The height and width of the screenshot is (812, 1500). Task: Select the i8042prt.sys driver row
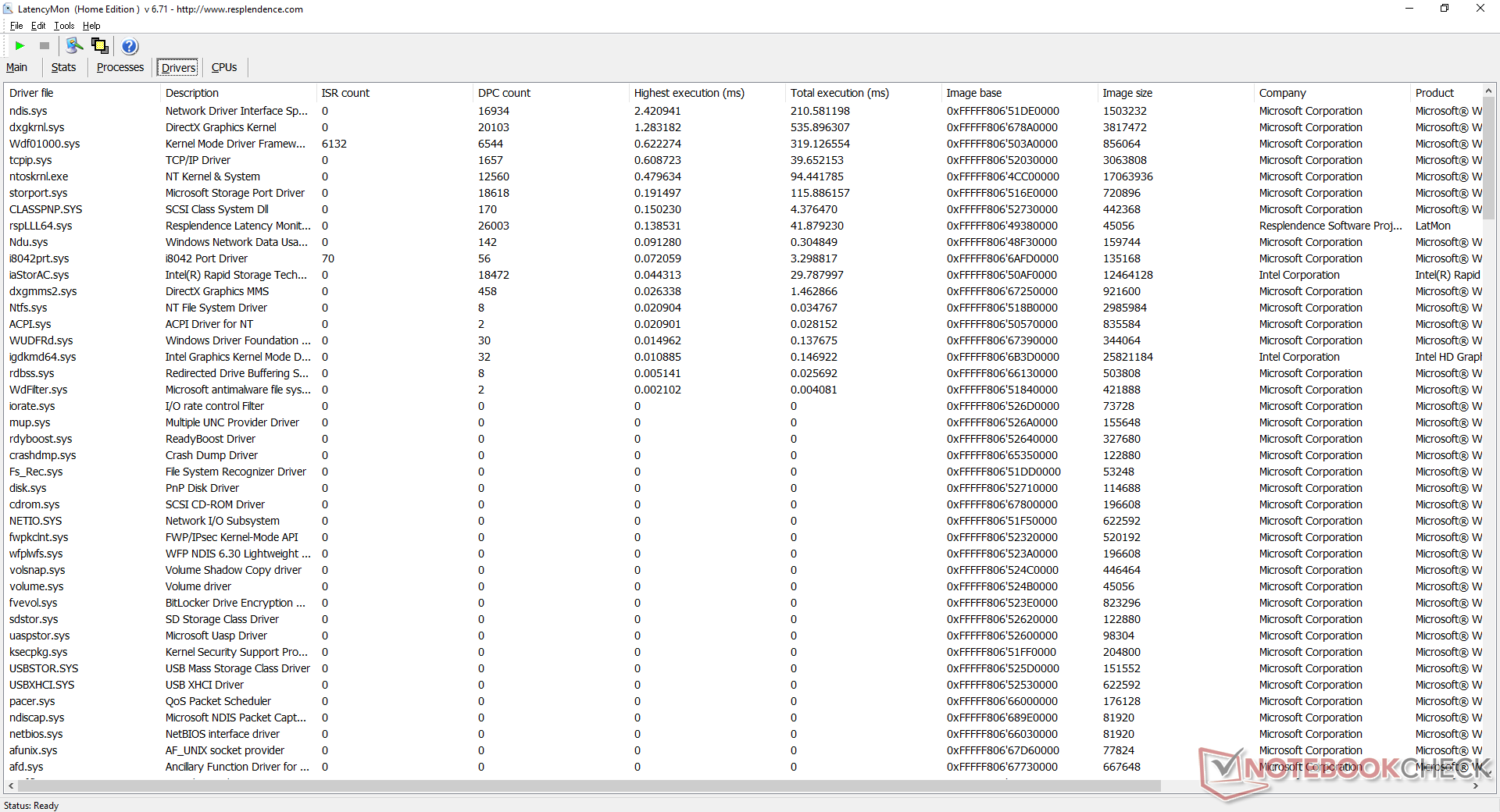click(x=743, y=258)
